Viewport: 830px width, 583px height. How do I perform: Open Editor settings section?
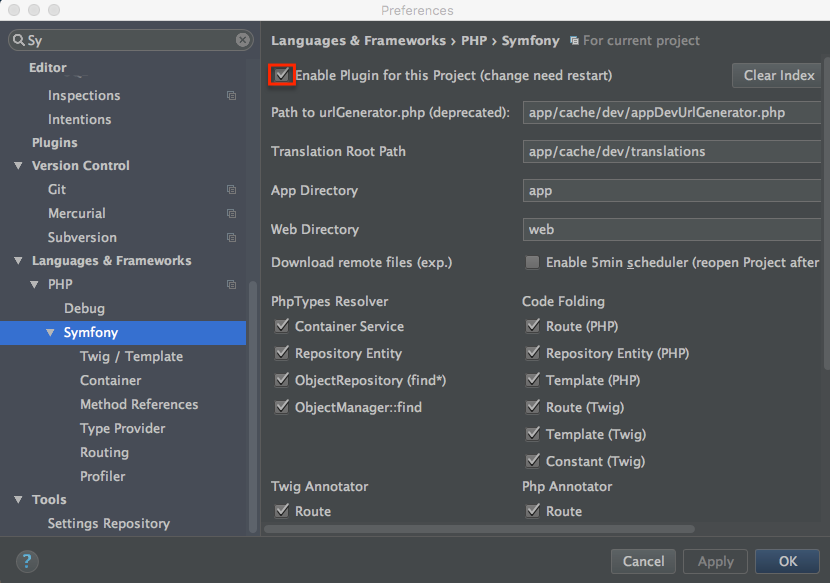48,68
